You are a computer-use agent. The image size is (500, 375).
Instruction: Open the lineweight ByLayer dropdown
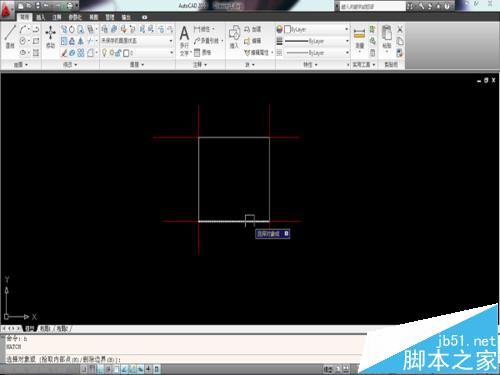click(316, 41)
